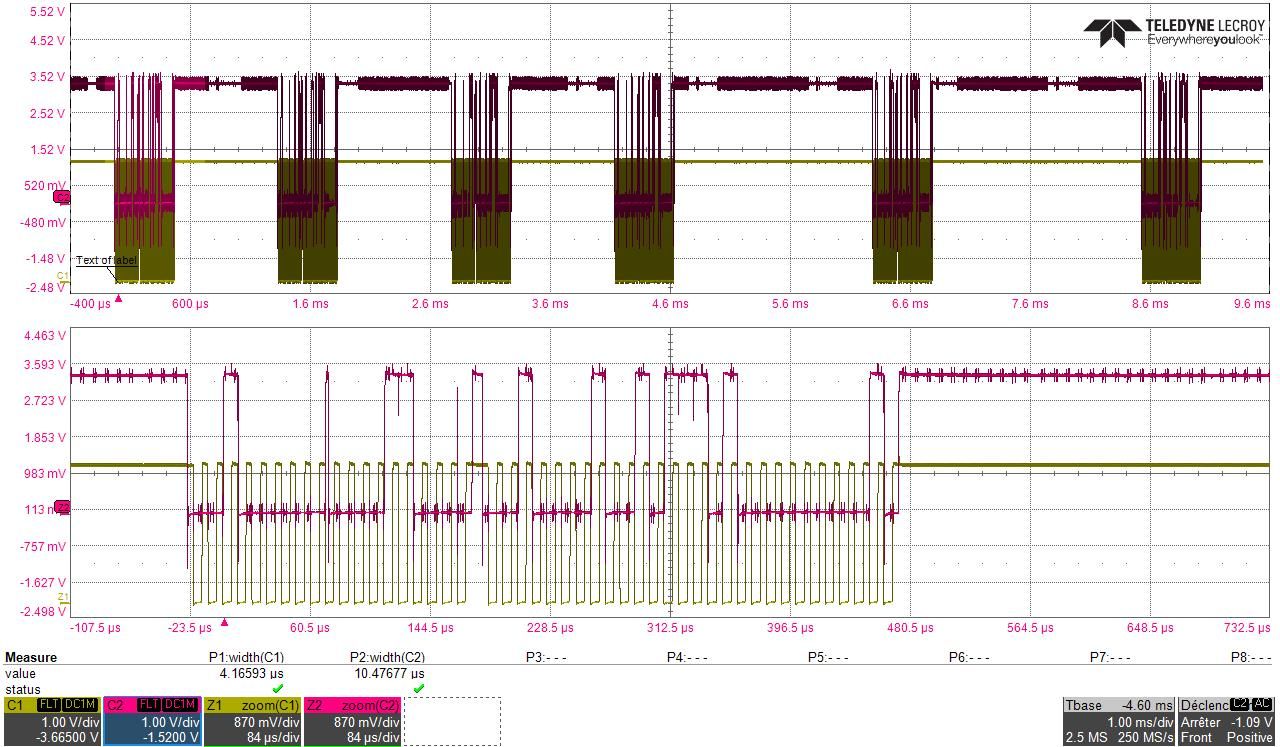Select the 'Text of label' annotation
The image size is (1280, 747).
(x=106, y=260)
